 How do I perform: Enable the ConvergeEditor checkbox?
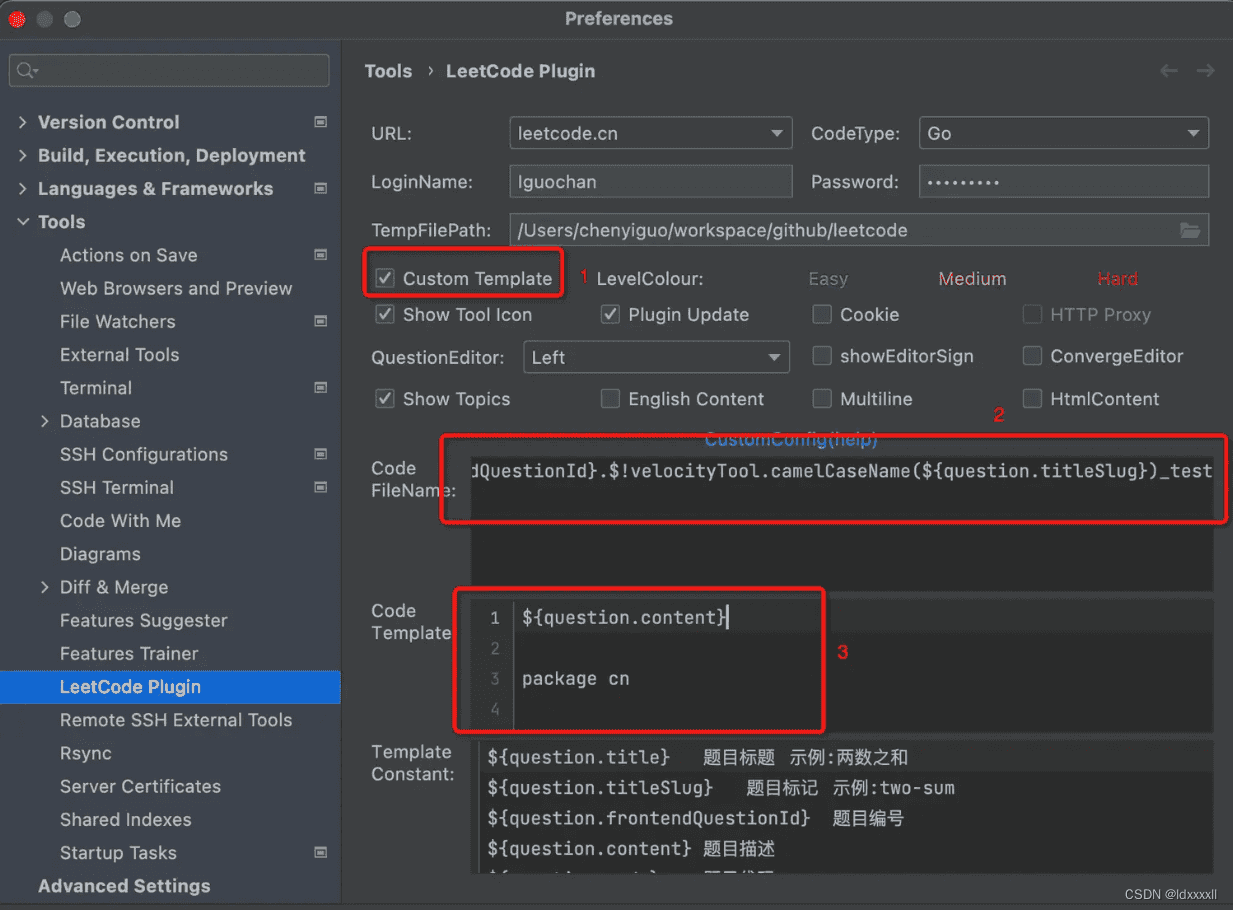pyautogui.click(x=1032, y=356)
